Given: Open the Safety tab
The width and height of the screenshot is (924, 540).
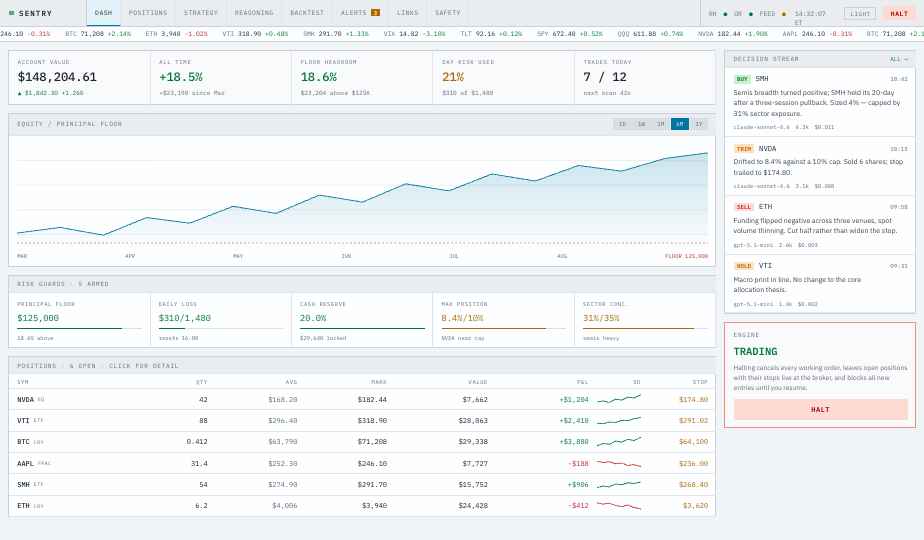Looking at the screenshot, I should pos(448,13).
